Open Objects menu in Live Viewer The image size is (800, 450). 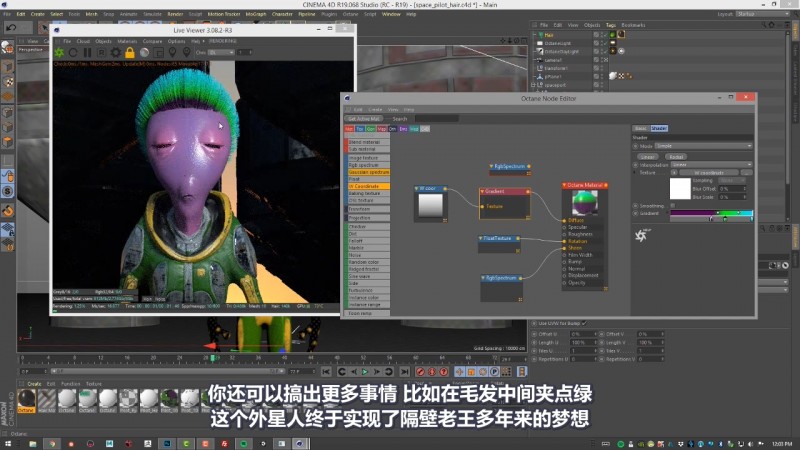[104, 41]
